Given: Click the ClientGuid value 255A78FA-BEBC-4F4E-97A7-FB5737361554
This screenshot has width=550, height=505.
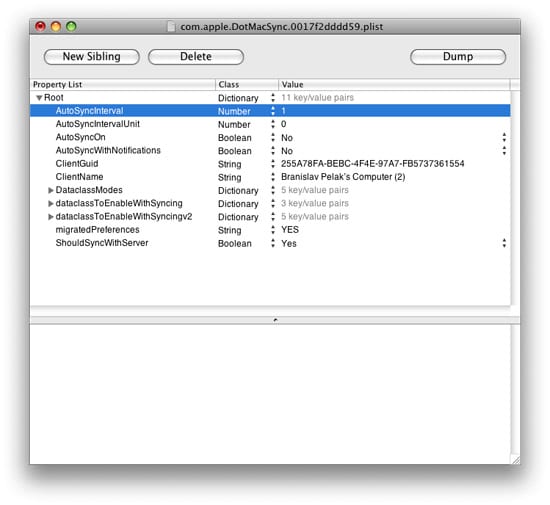Looking at the screenshot, I should point(373,164).
